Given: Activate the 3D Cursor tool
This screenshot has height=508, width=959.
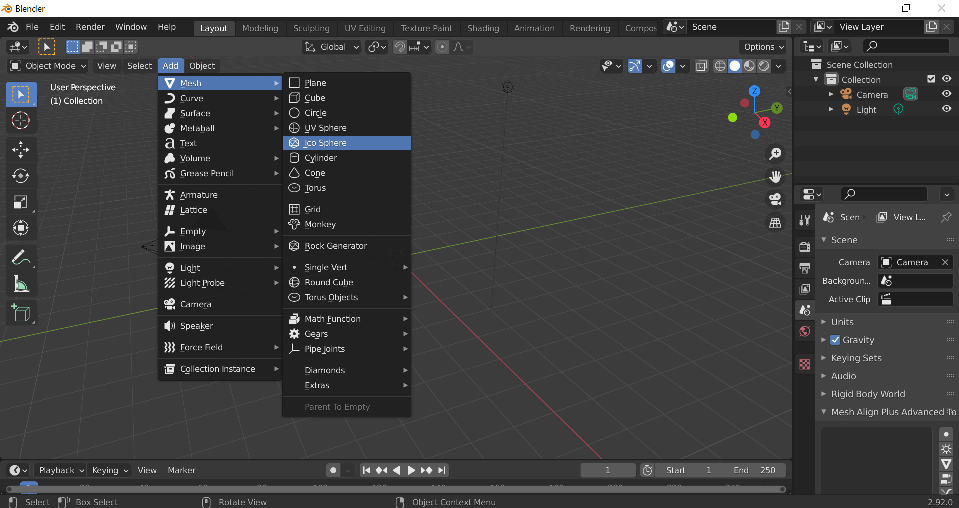Looking at the screenshot, I should click(21, 120).
